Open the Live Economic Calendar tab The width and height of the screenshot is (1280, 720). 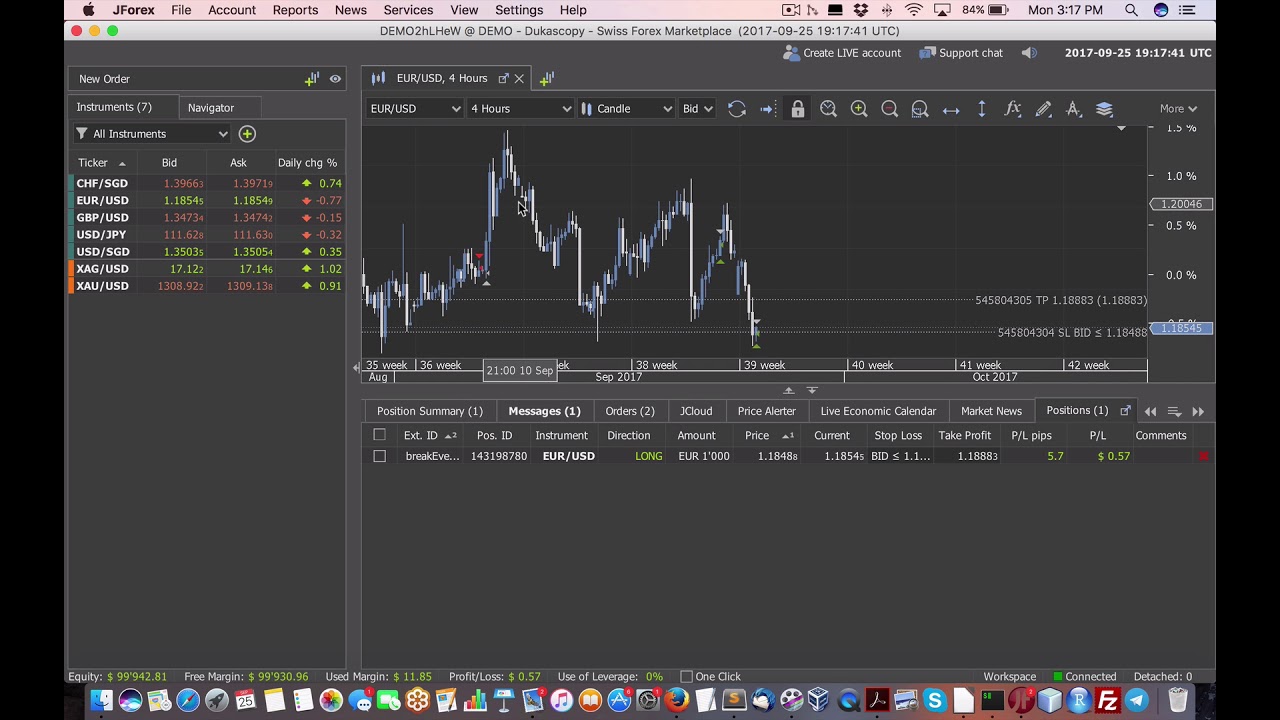coord(878,411)
